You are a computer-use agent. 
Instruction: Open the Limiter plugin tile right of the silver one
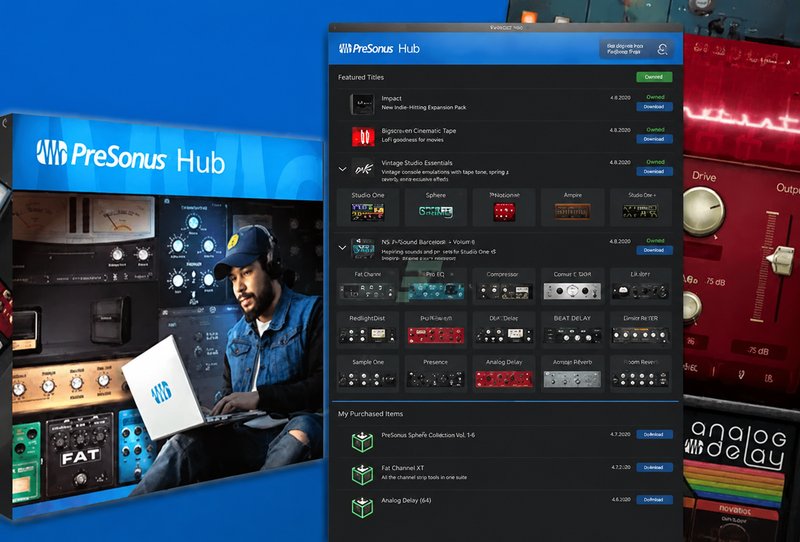[x=641, y=286]
